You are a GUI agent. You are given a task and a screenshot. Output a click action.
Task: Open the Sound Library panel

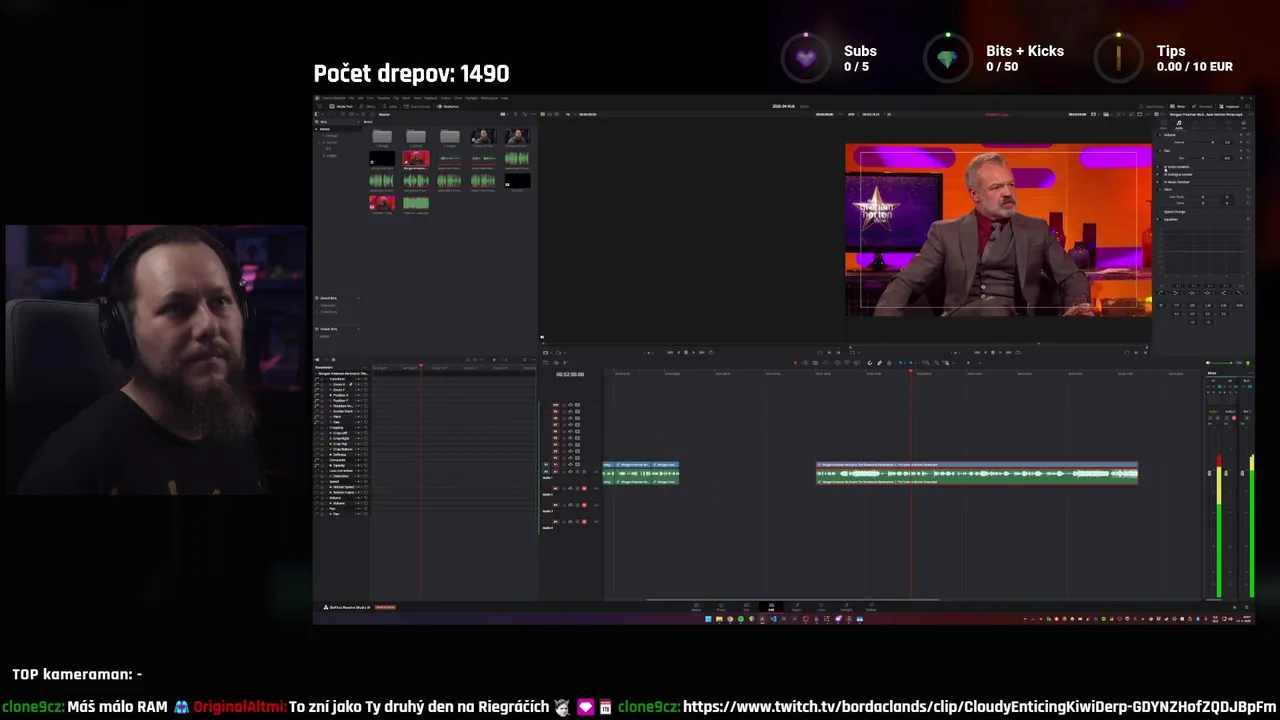coord(417,106)
